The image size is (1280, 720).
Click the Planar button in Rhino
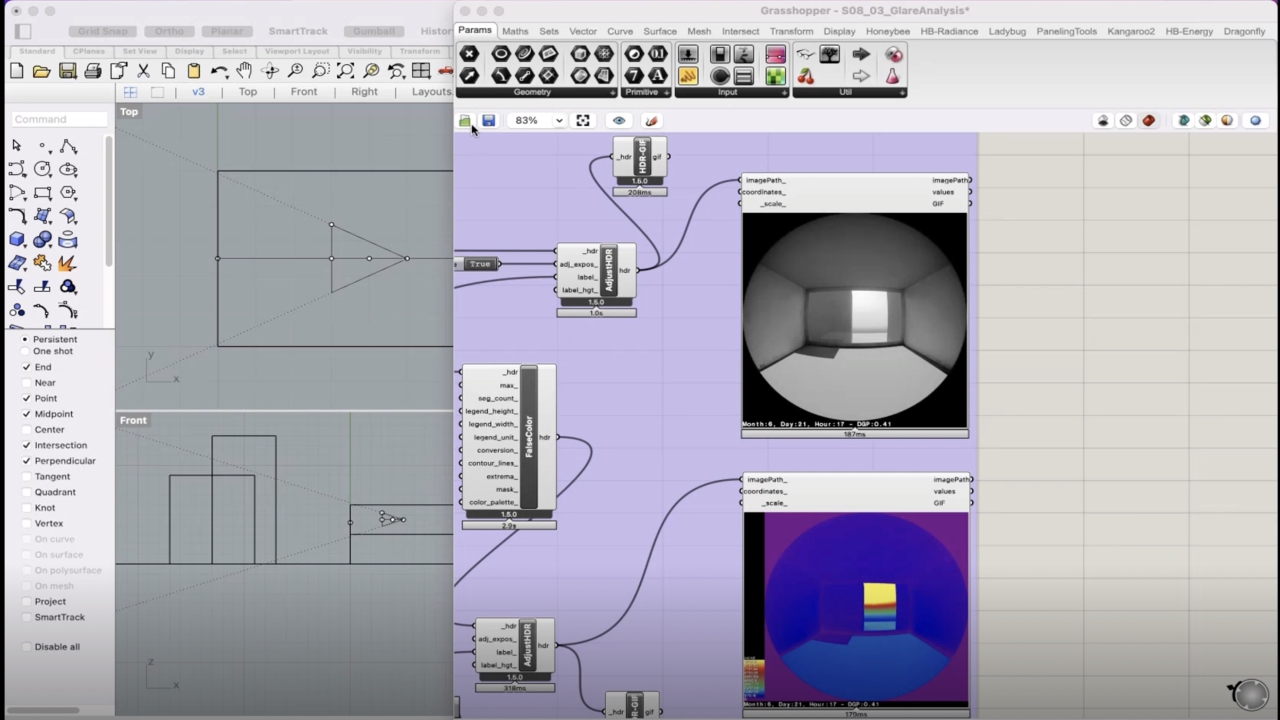click(x=228, y=31)
